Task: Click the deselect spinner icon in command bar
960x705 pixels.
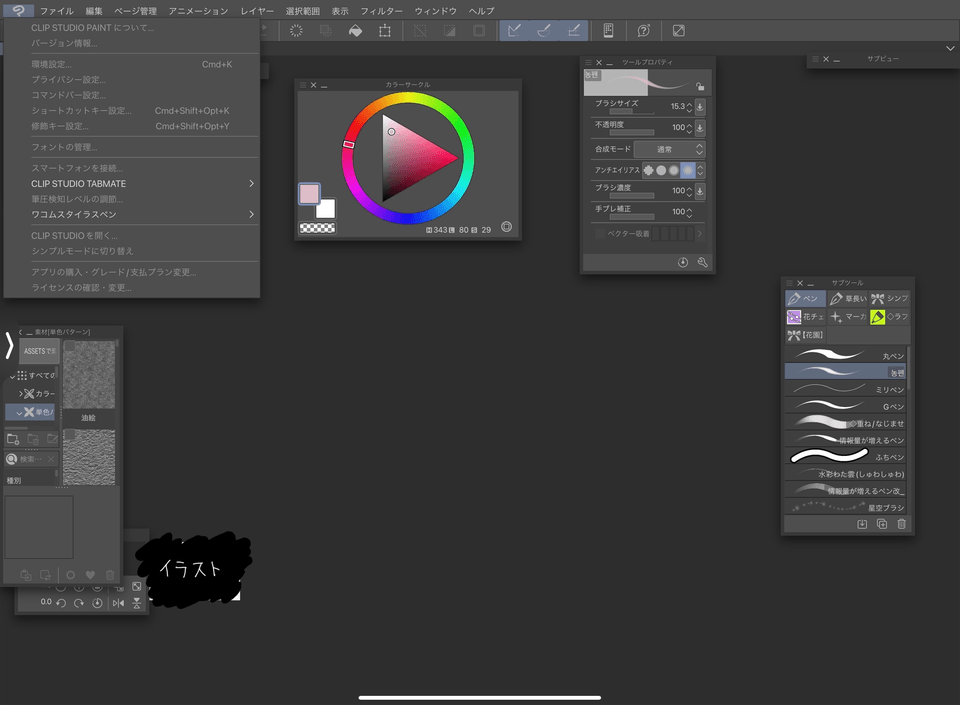Action: click(x=296, y=31)
